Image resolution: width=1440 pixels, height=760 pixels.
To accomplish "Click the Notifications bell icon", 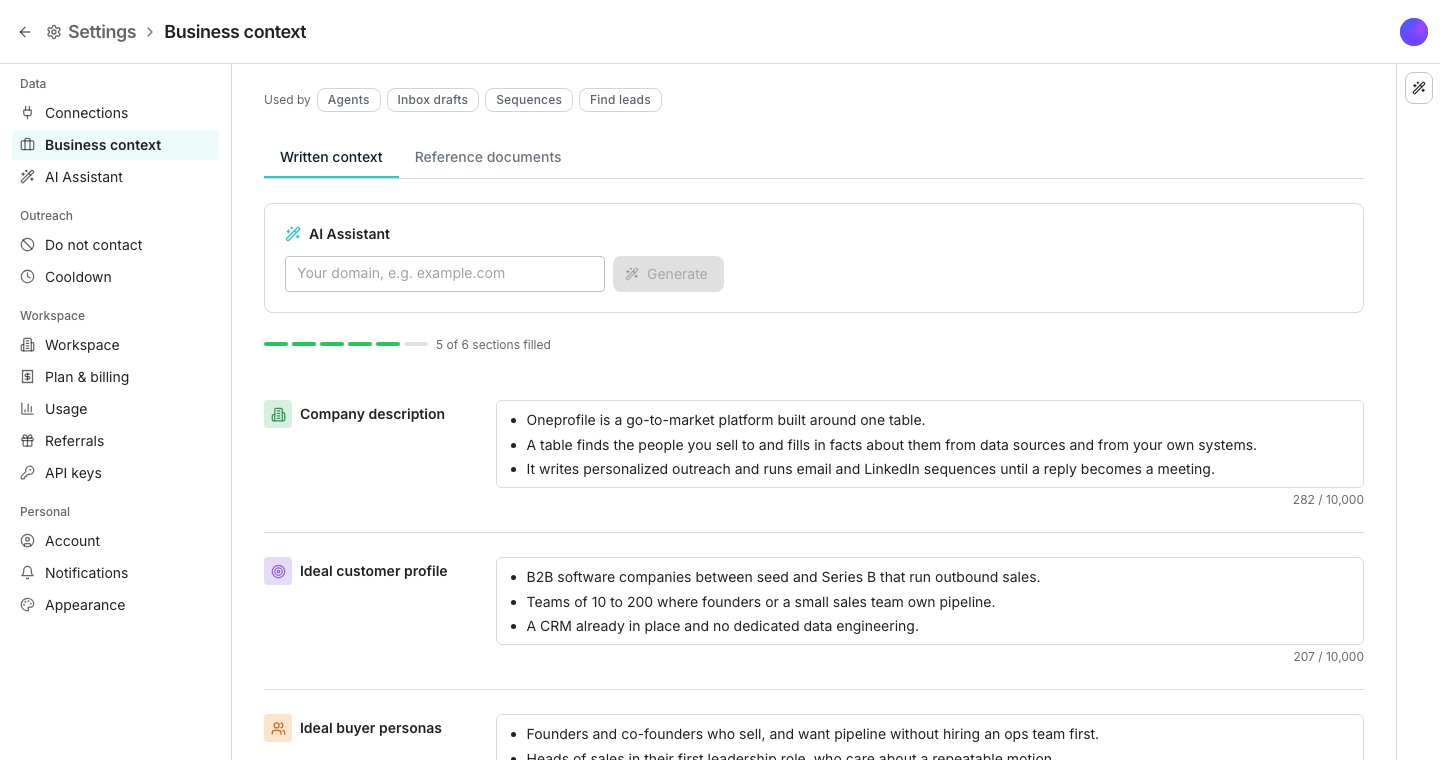I will [x=27, y=573].
